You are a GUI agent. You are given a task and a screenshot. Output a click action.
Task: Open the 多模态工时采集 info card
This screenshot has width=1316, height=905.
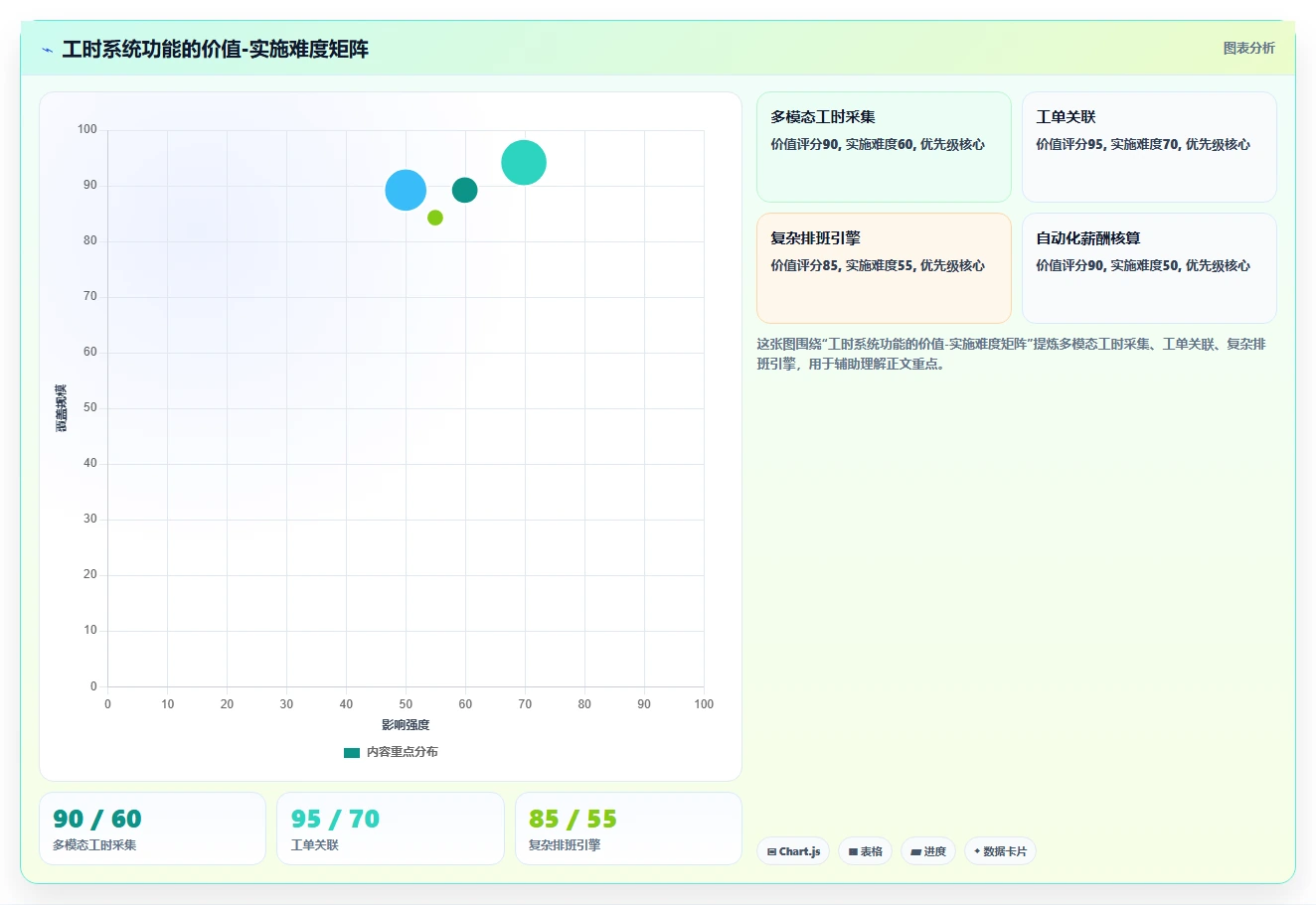(884, 147)
